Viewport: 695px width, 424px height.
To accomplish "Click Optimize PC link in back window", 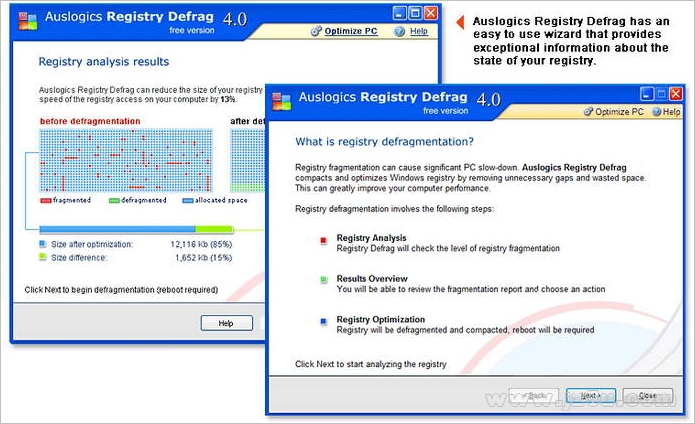I will click(351, 31).
